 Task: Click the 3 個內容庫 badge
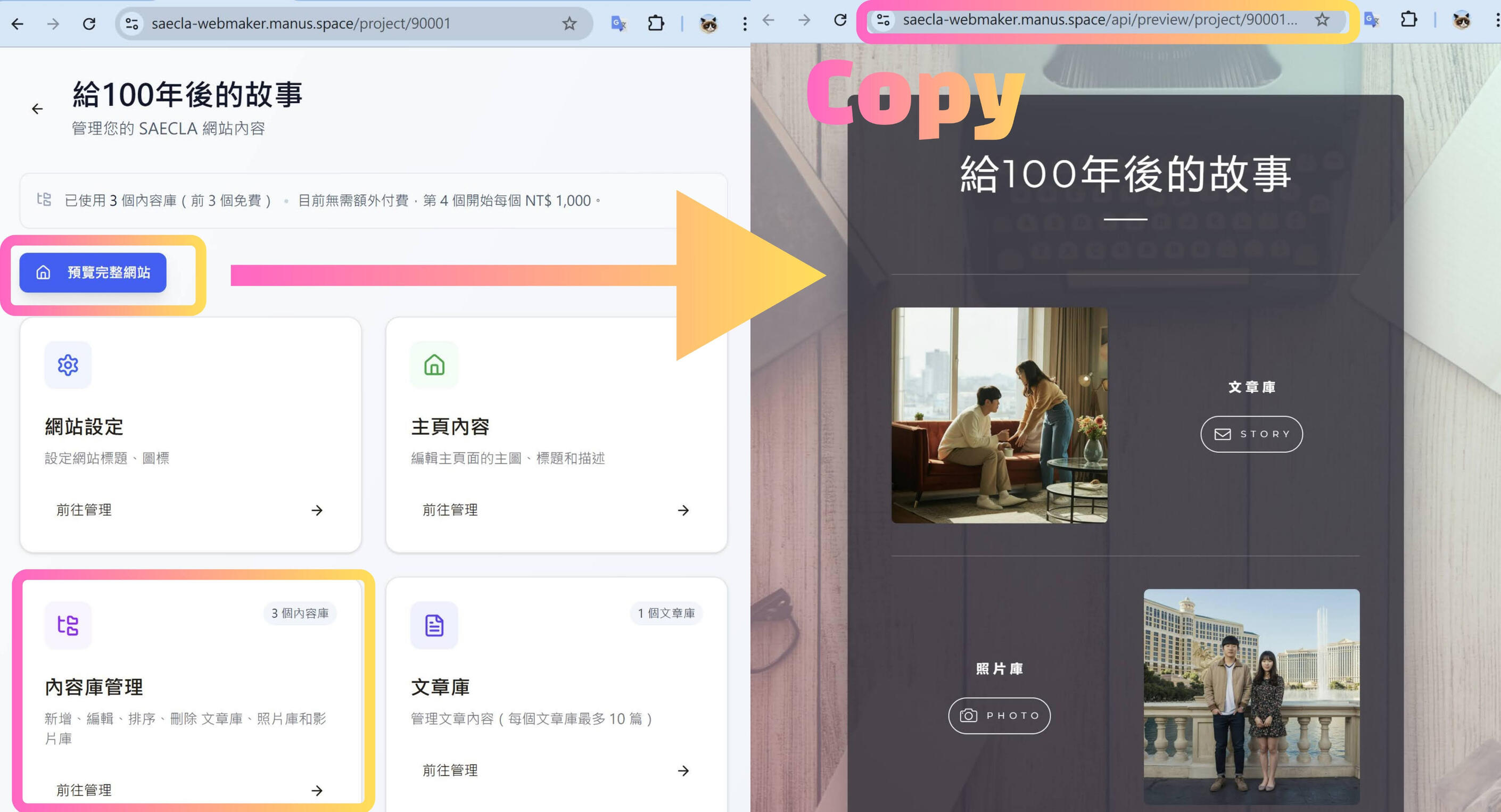click(x=300, y=614)
